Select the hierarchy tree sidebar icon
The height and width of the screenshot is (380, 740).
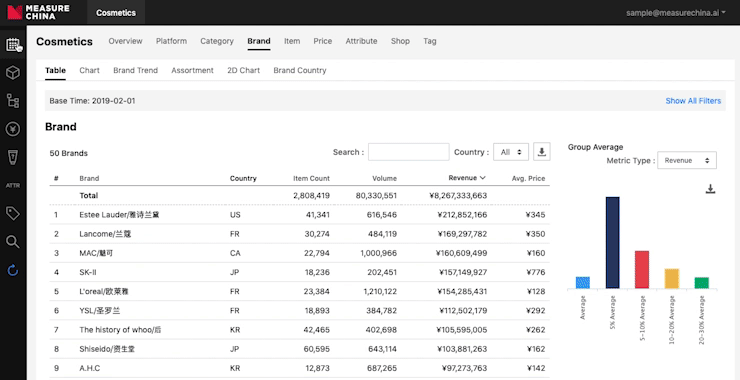pos(13,101)
